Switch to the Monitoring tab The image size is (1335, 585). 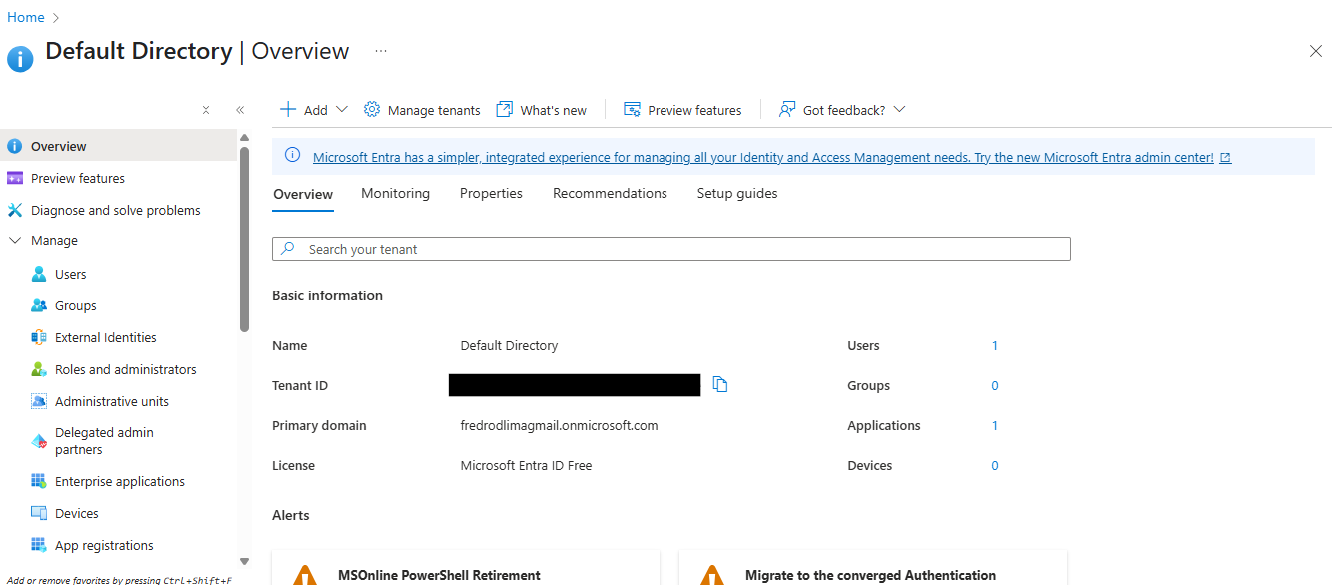(x=395, y=193)
